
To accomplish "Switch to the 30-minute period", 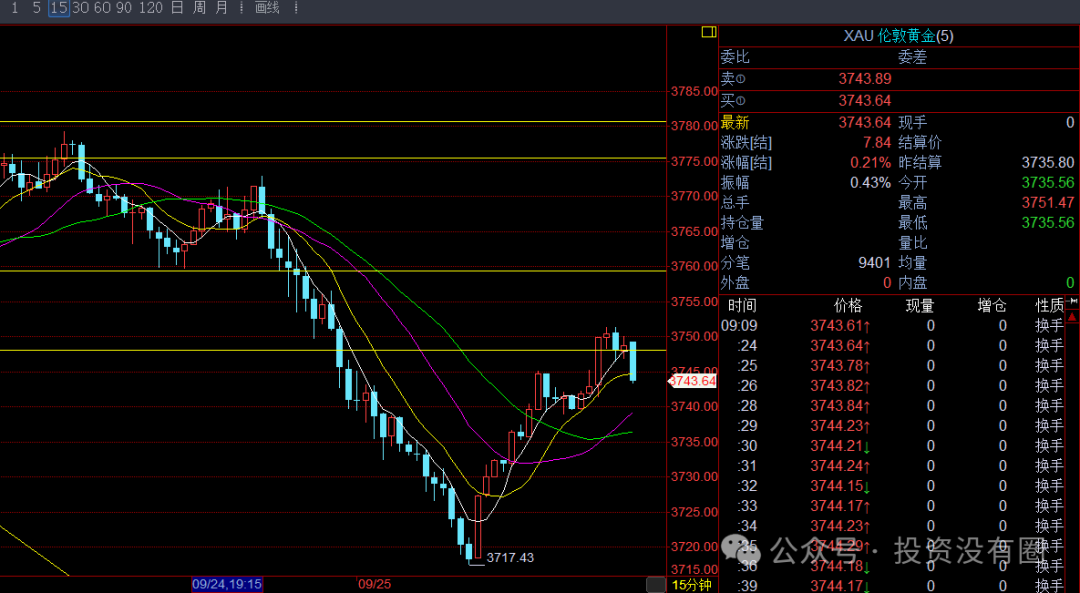I will (x=81, y=8).
